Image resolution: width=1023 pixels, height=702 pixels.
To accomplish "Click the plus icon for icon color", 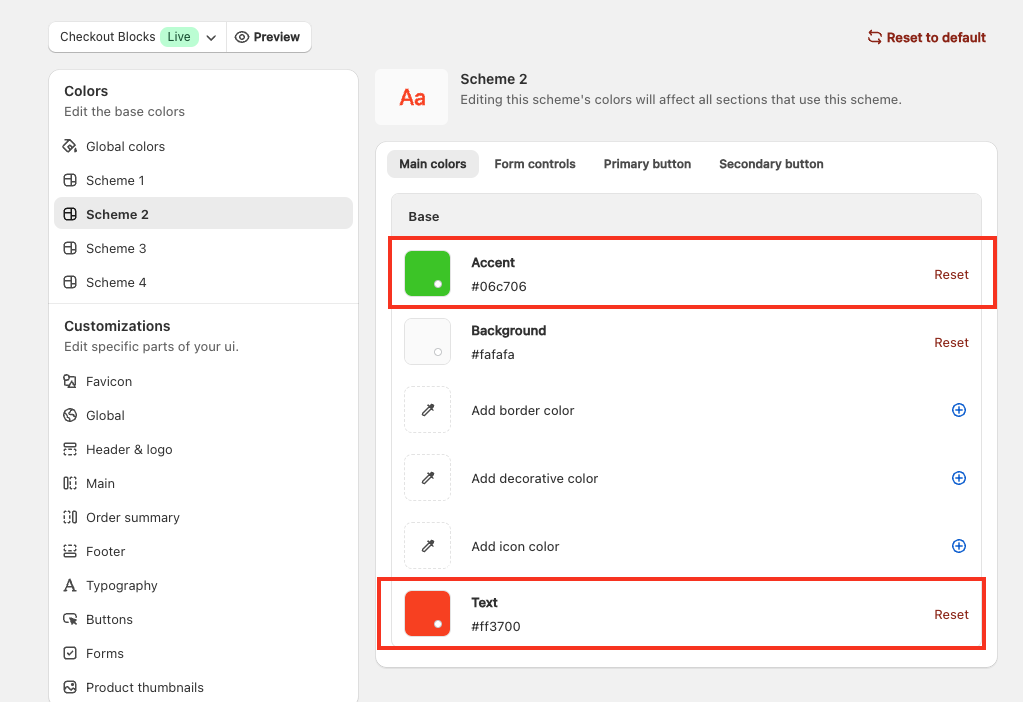I will [958, 546].
